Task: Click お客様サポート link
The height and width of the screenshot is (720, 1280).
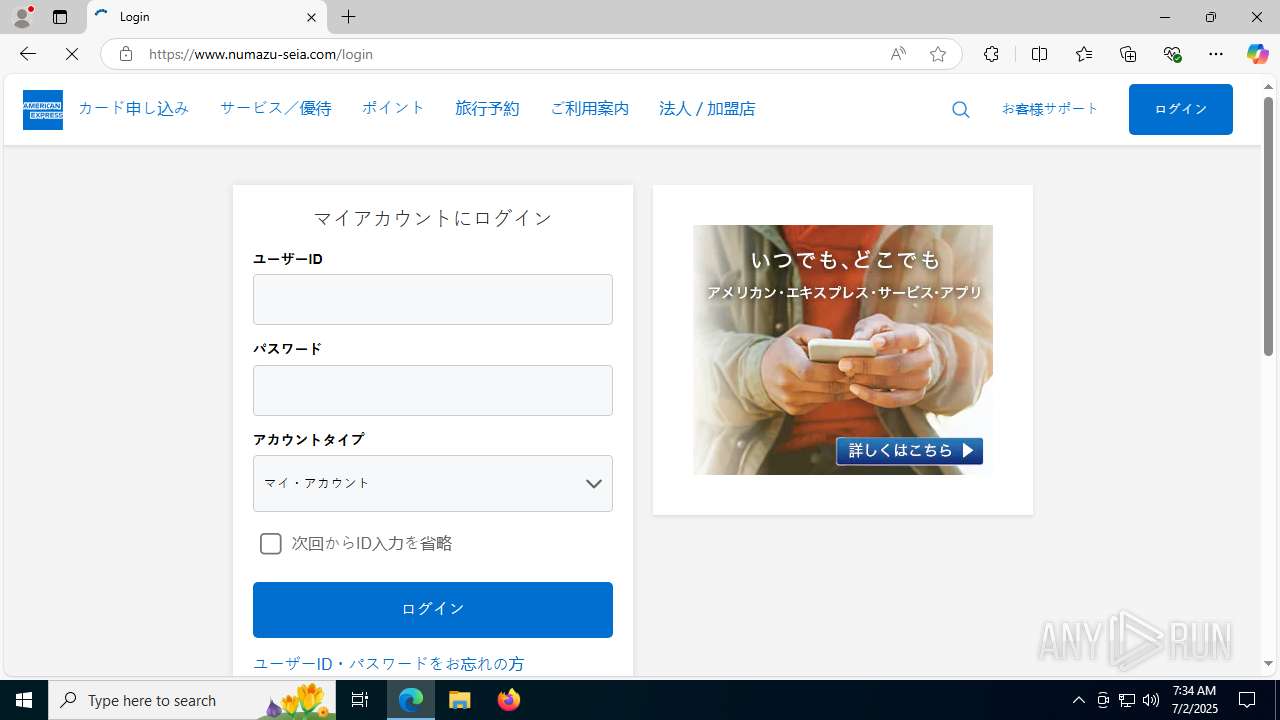Action: tap(1050, 109)
